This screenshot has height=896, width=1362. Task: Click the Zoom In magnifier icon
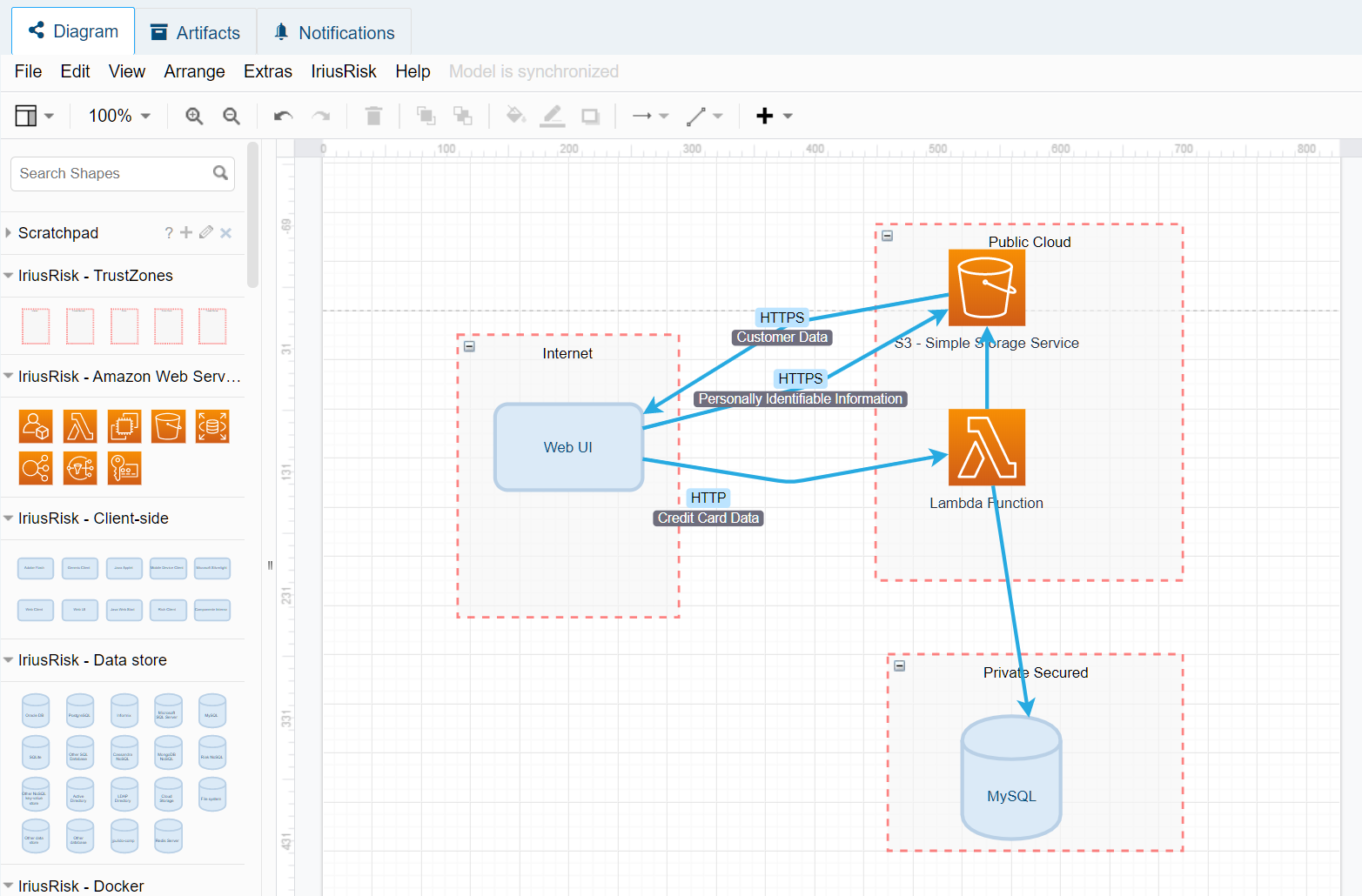[x=194, y=117]
